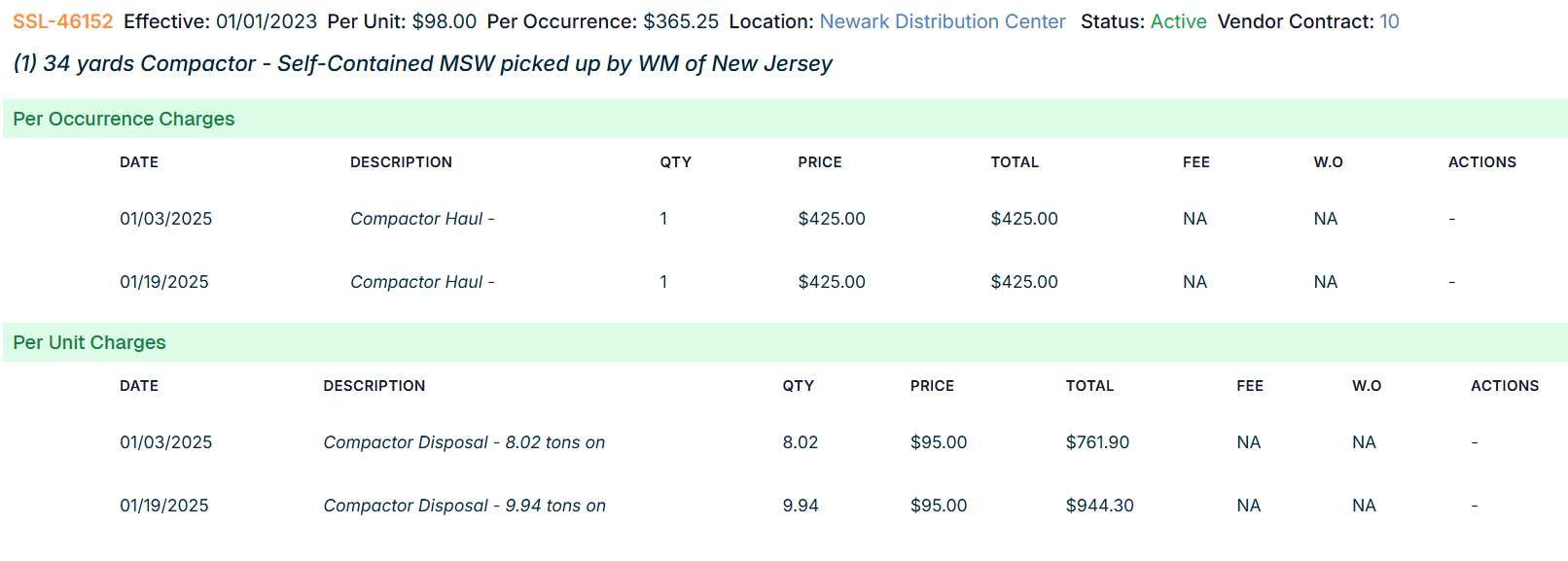Viewport: 1568px width, 561px height.
Task: Click the $944.30 total amount
Action: coord(1099,506)
